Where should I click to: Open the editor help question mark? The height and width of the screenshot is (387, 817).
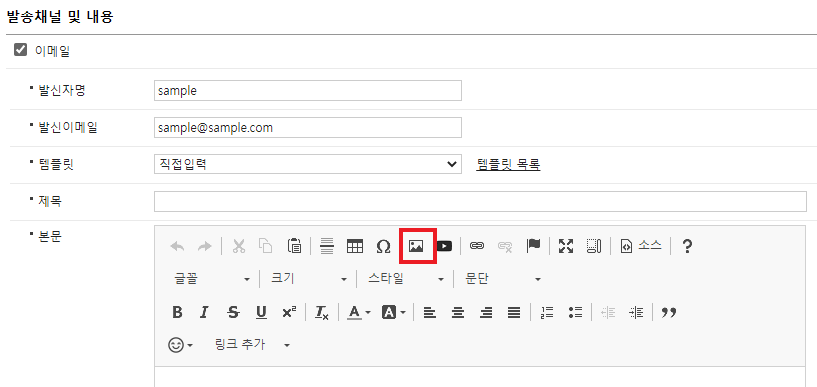[687, 246]
